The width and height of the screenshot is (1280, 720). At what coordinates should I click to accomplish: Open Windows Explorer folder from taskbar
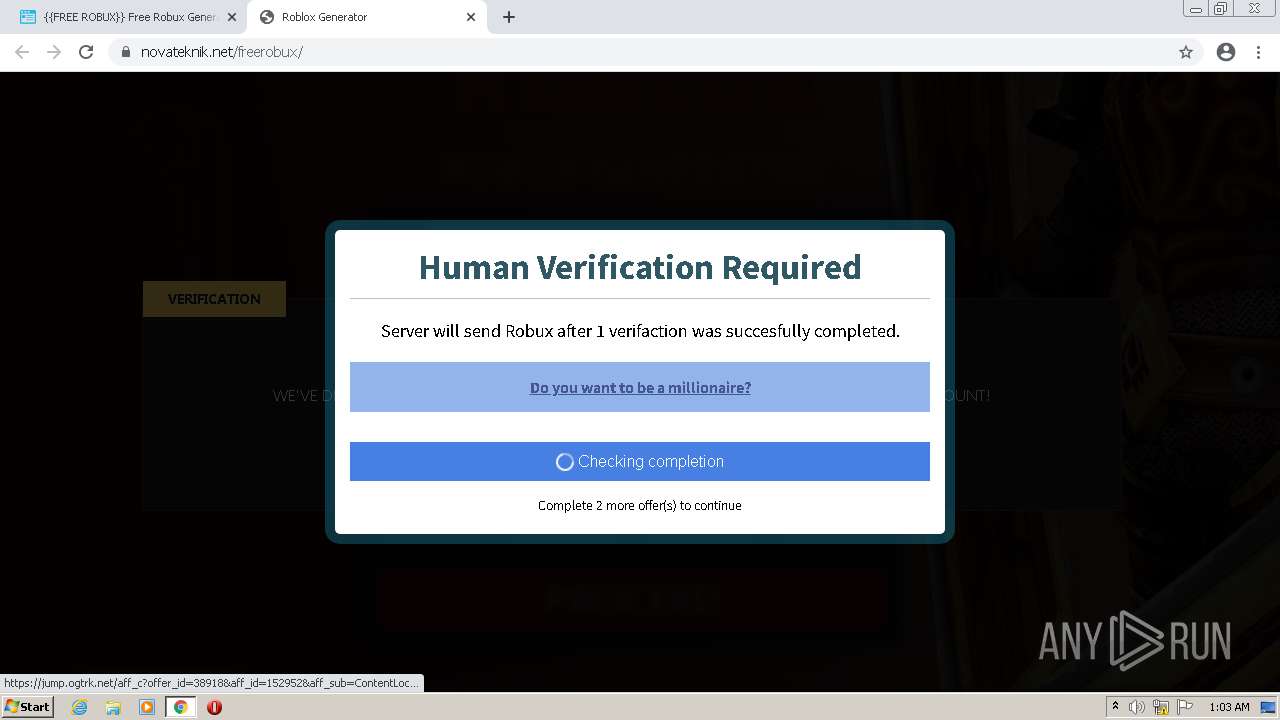point(113,707)
